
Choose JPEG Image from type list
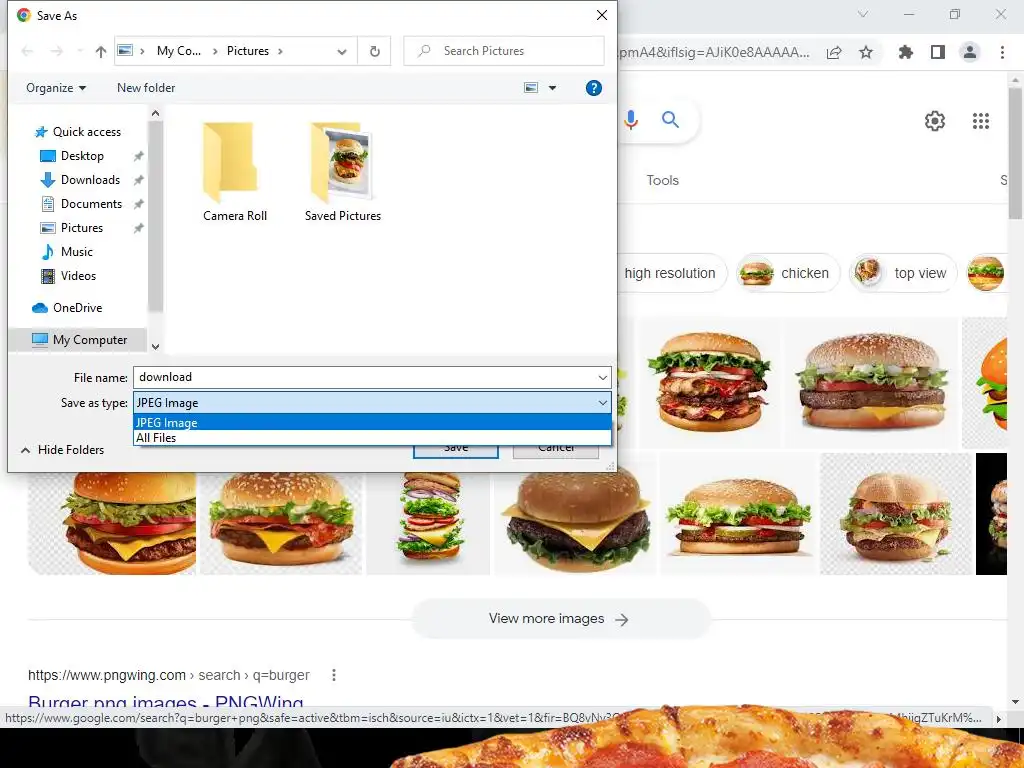pos(372,423)
